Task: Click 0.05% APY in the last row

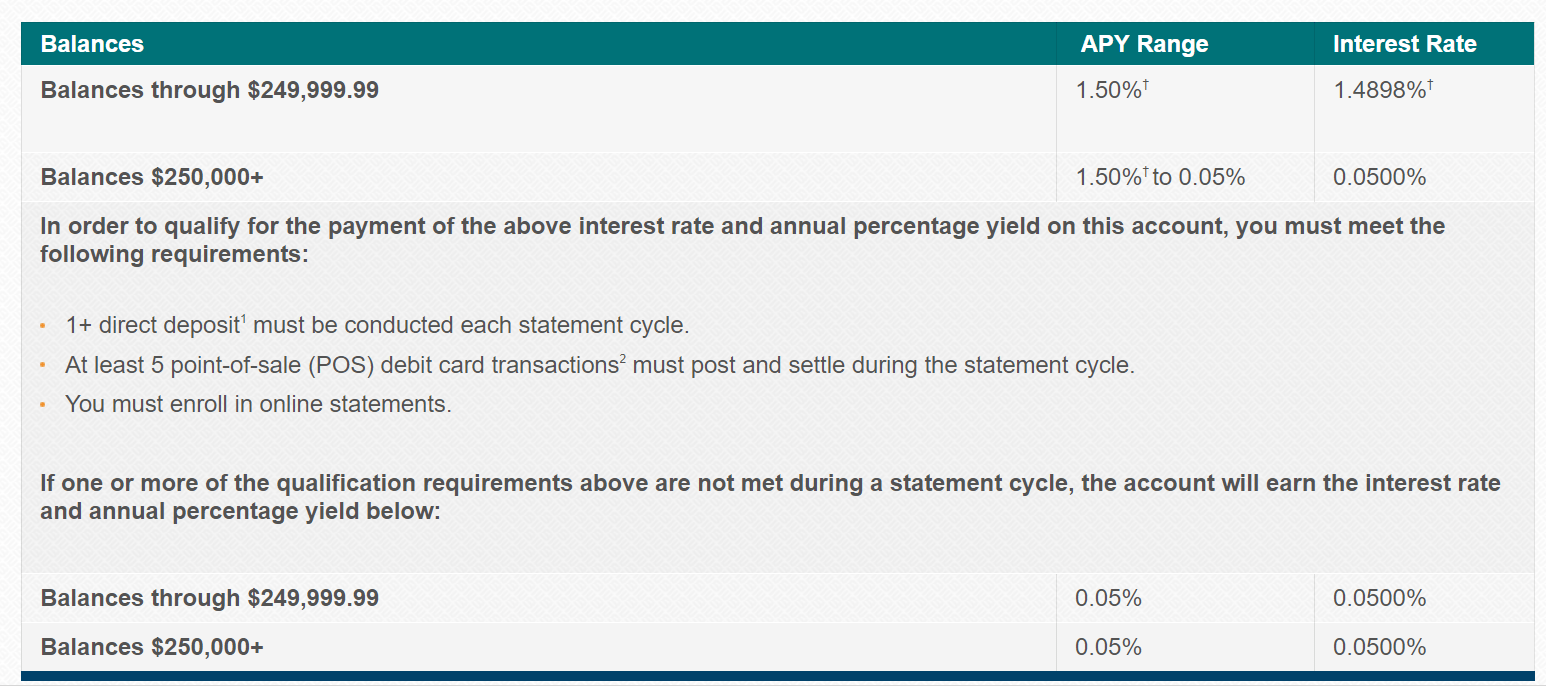Action: coord(1108,647)
